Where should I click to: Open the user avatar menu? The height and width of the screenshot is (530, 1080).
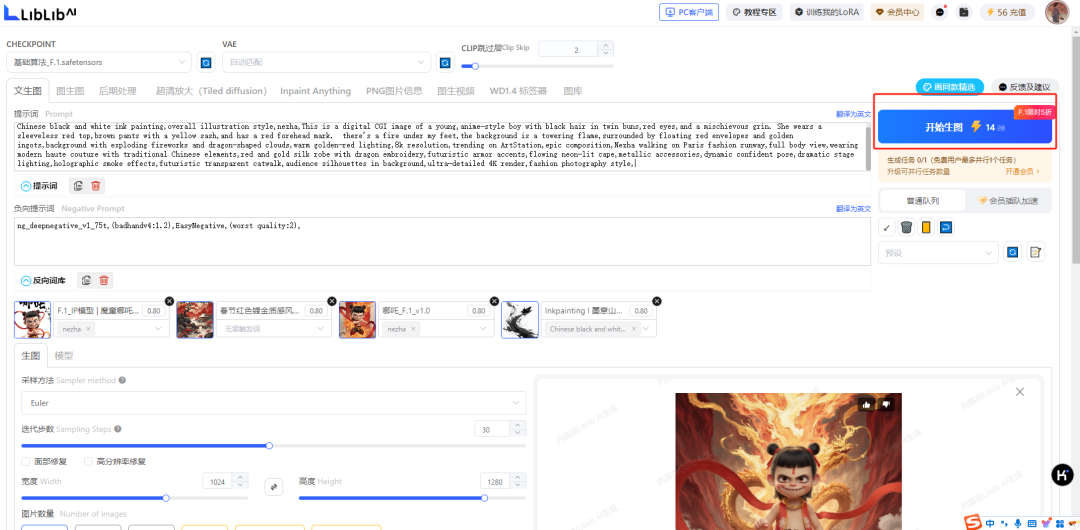(1057, 12)
